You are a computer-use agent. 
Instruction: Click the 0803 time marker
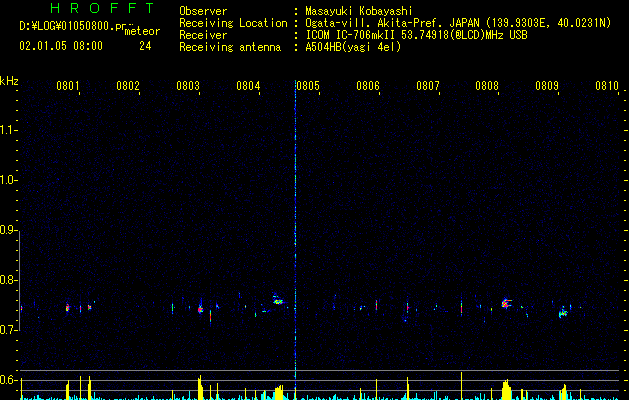click(187, 86)
